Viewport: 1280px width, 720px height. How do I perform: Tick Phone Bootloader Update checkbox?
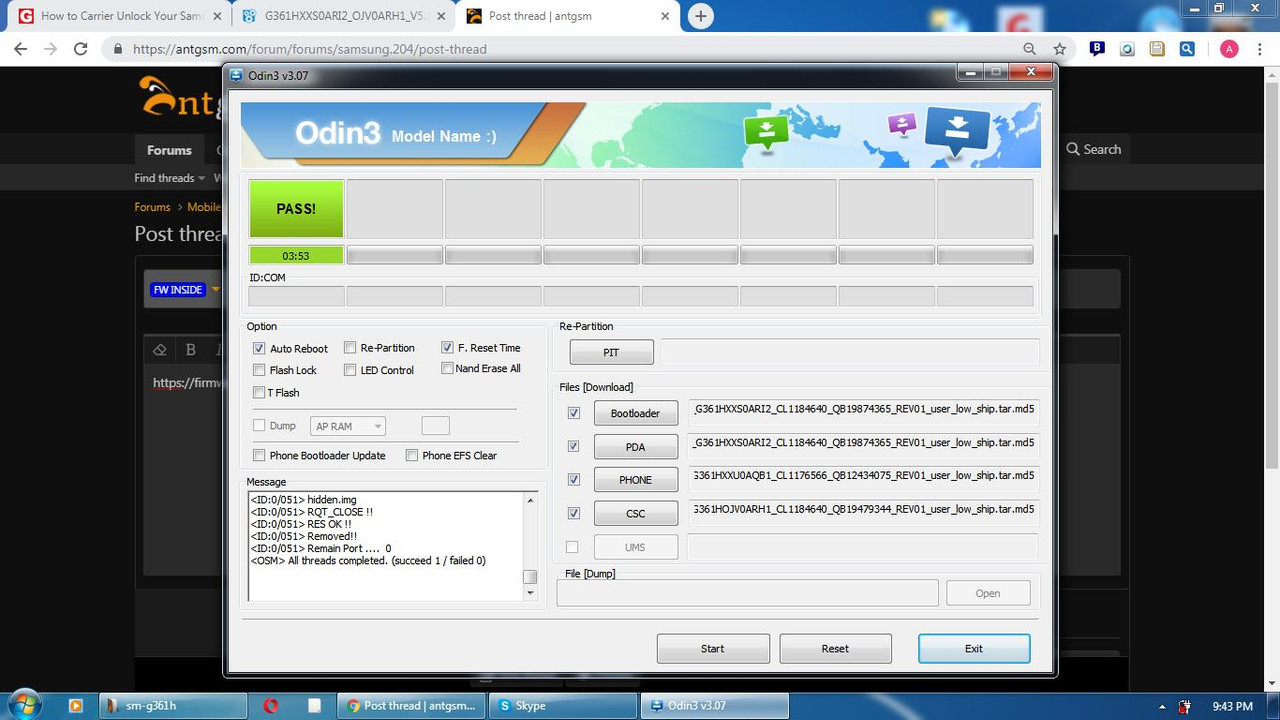point(259,455)
